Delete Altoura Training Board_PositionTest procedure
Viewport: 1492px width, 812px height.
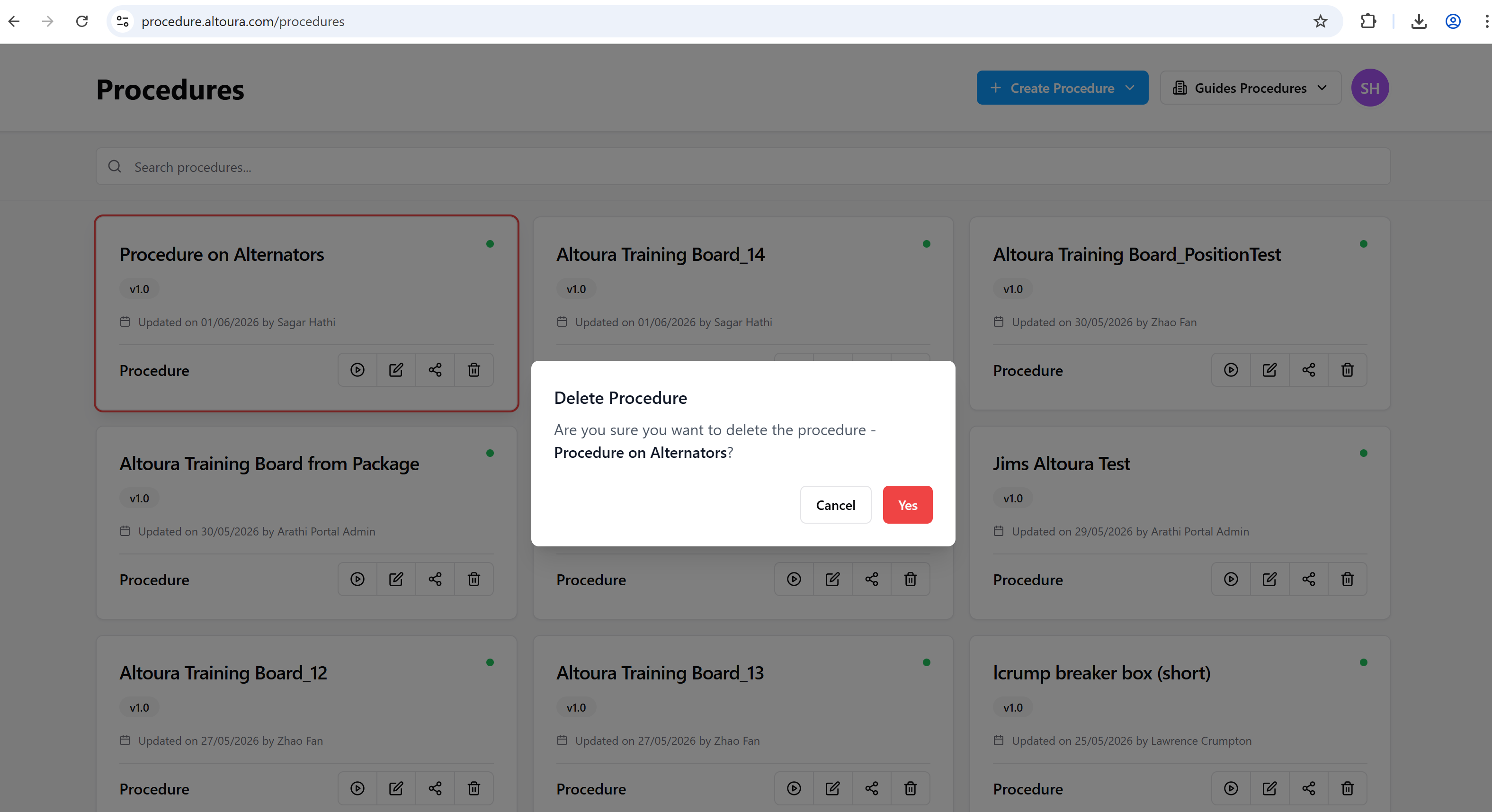tap(1347, 370)
